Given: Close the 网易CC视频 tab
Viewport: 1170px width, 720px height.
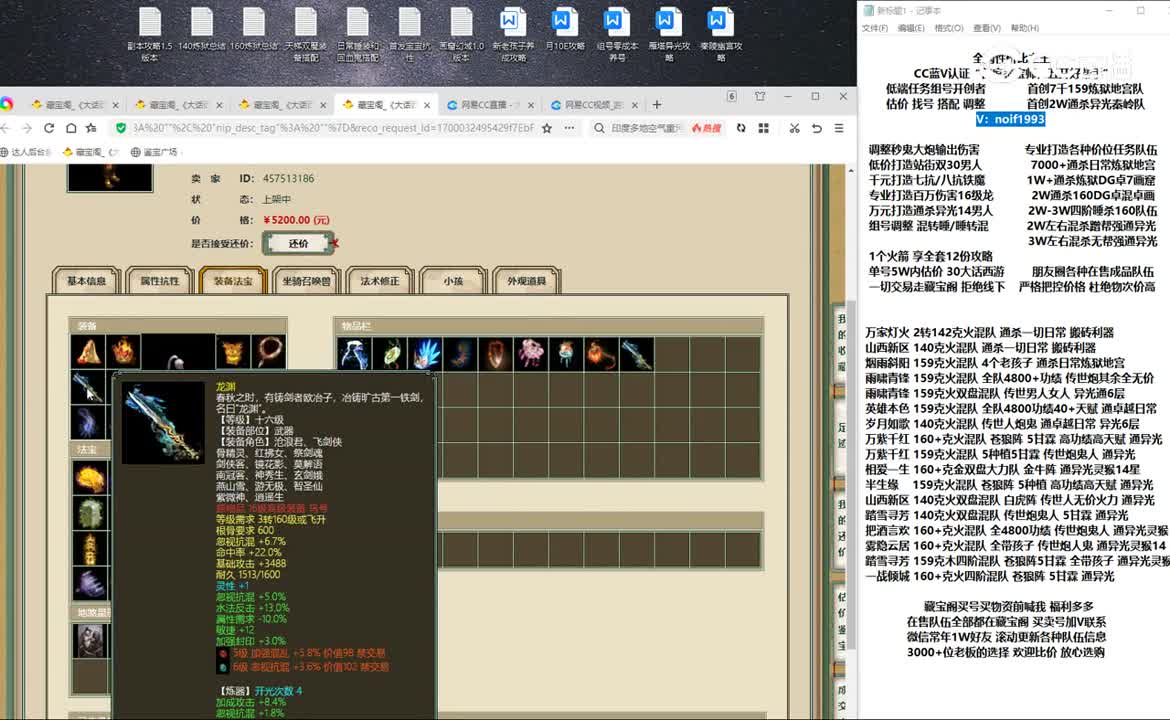Looking at the screenshot, I should (x=634, y=105).
